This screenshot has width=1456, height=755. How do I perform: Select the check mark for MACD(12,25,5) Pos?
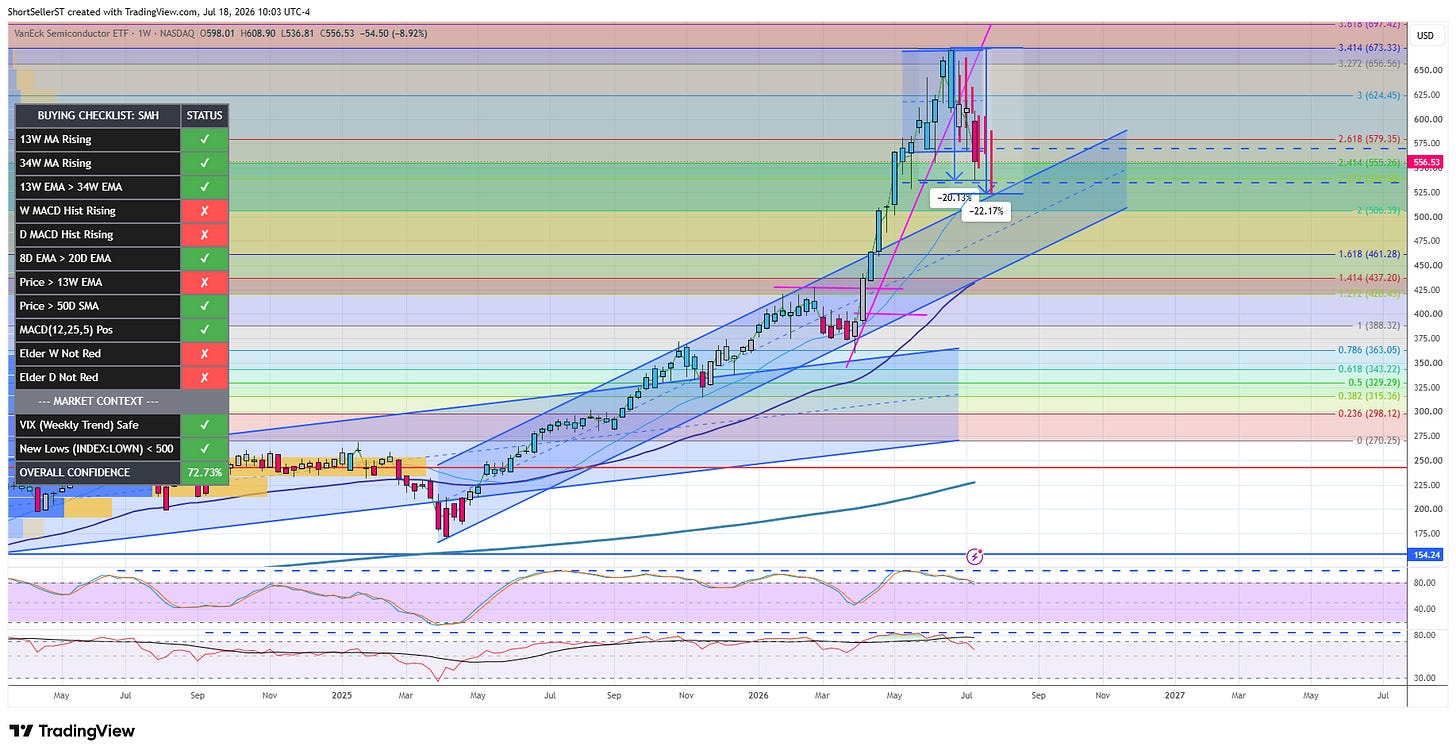(205, 330)
